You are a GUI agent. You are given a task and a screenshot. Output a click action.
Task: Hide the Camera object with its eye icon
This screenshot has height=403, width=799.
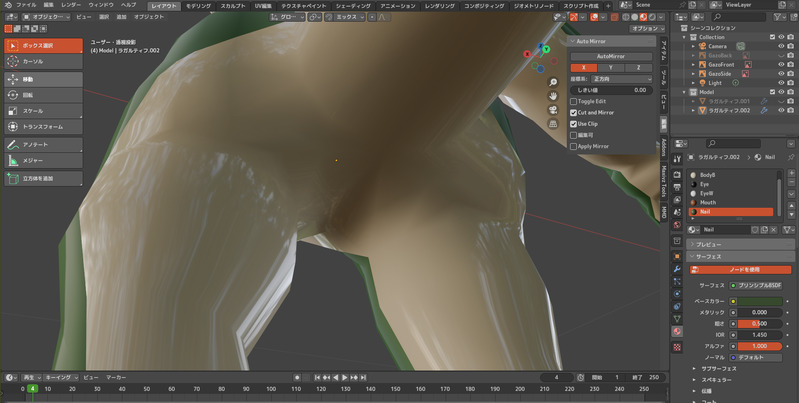pyautogui.click(x=781, y=46)
